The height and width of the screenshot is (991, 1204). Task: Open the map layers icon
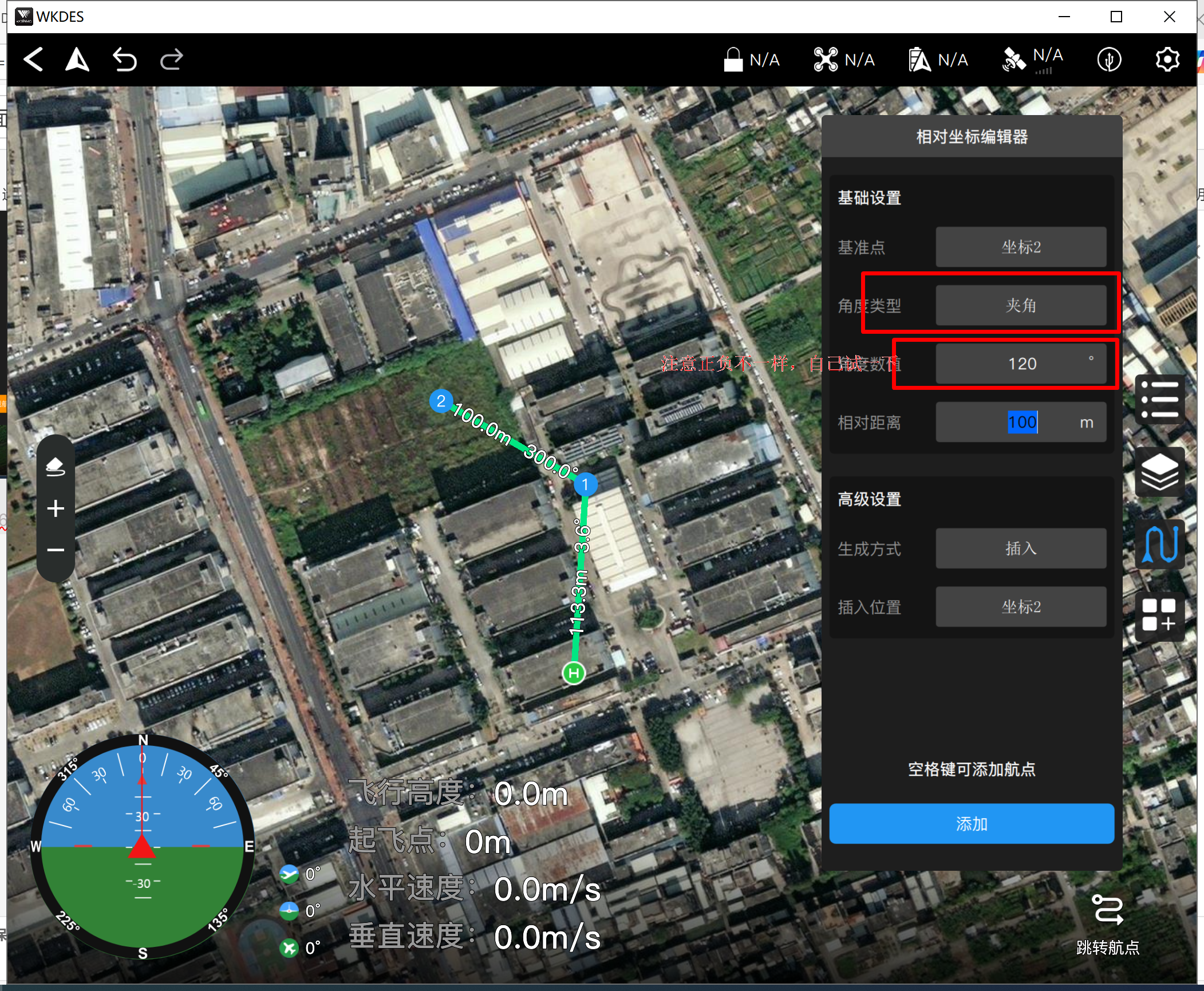click(1159, 472)
